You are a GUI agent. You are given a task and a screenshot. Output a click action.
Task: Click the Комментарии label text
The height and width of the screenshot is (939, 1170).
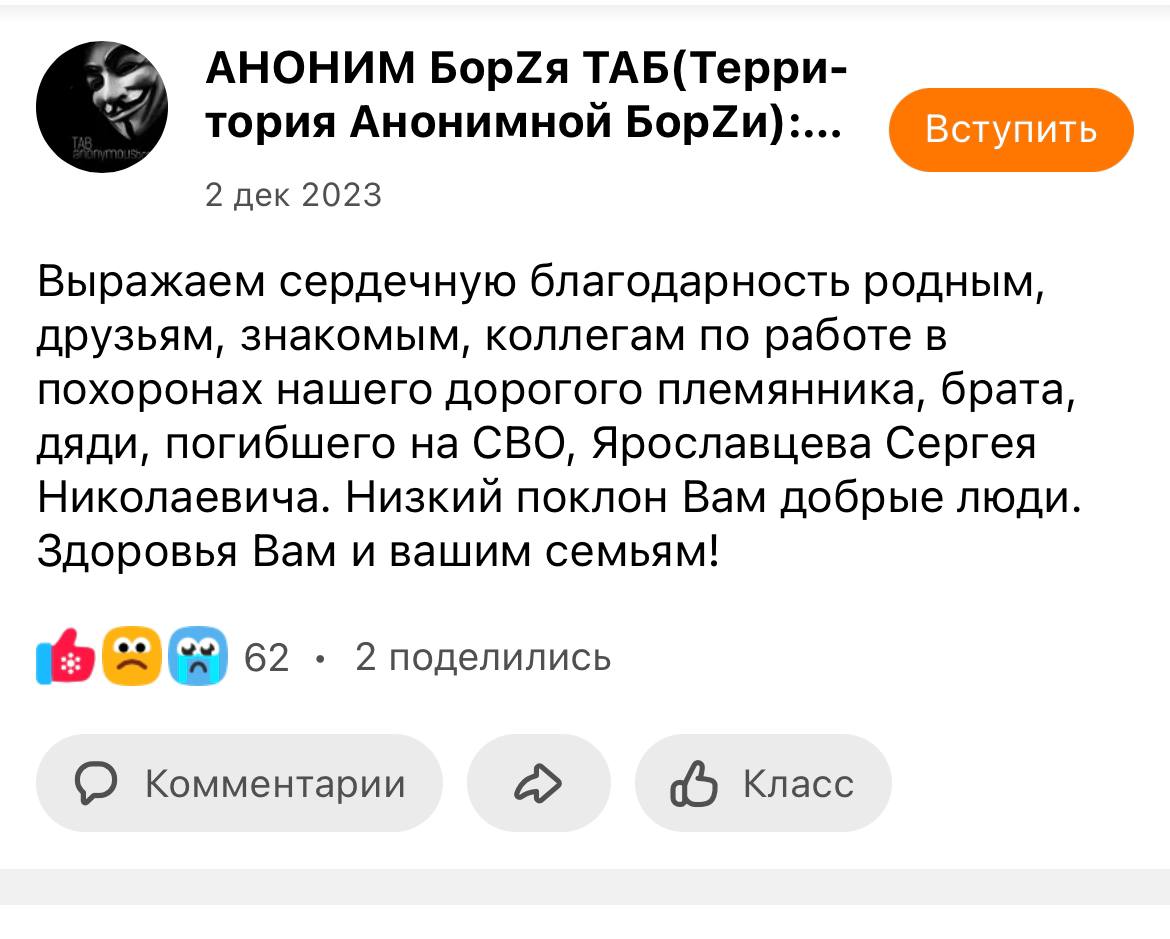276,784
